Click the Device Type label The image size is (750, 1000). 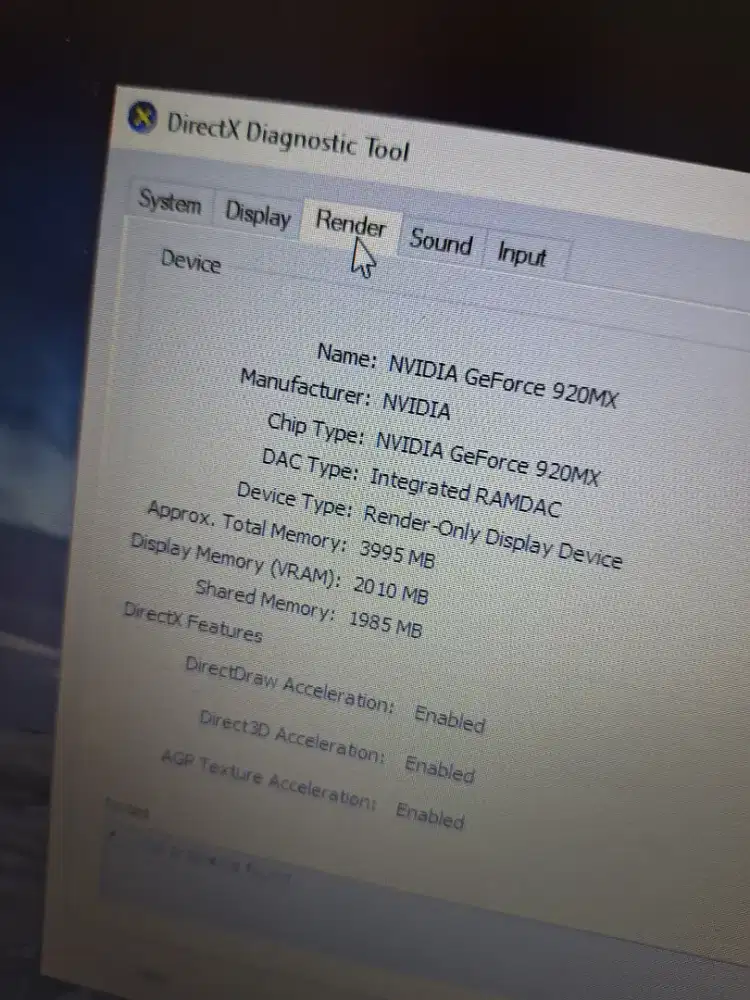[294, 499]
